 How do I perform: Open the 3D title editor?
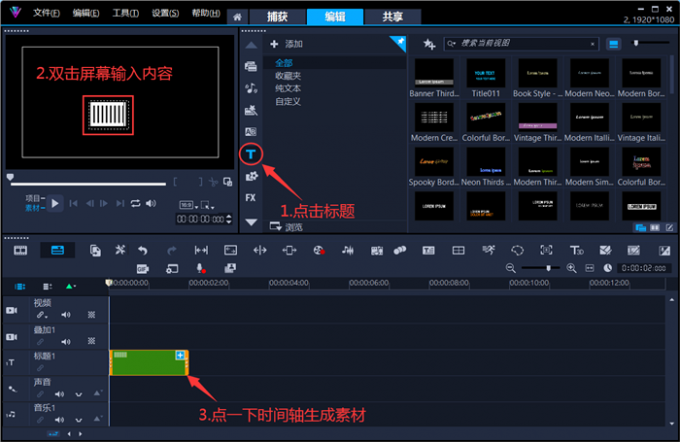[576, 250]
